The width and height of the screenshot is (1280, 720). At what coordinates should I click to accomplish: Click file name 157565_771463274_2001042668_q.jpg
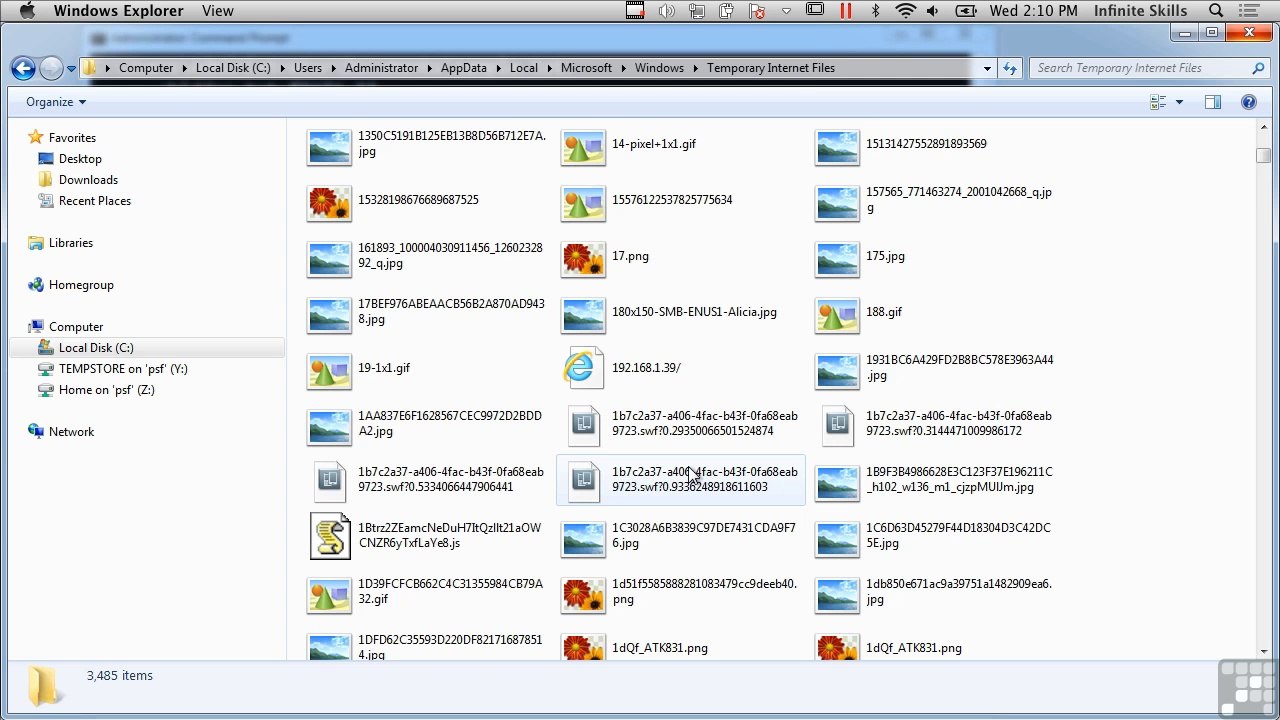(x=959, y=200)
